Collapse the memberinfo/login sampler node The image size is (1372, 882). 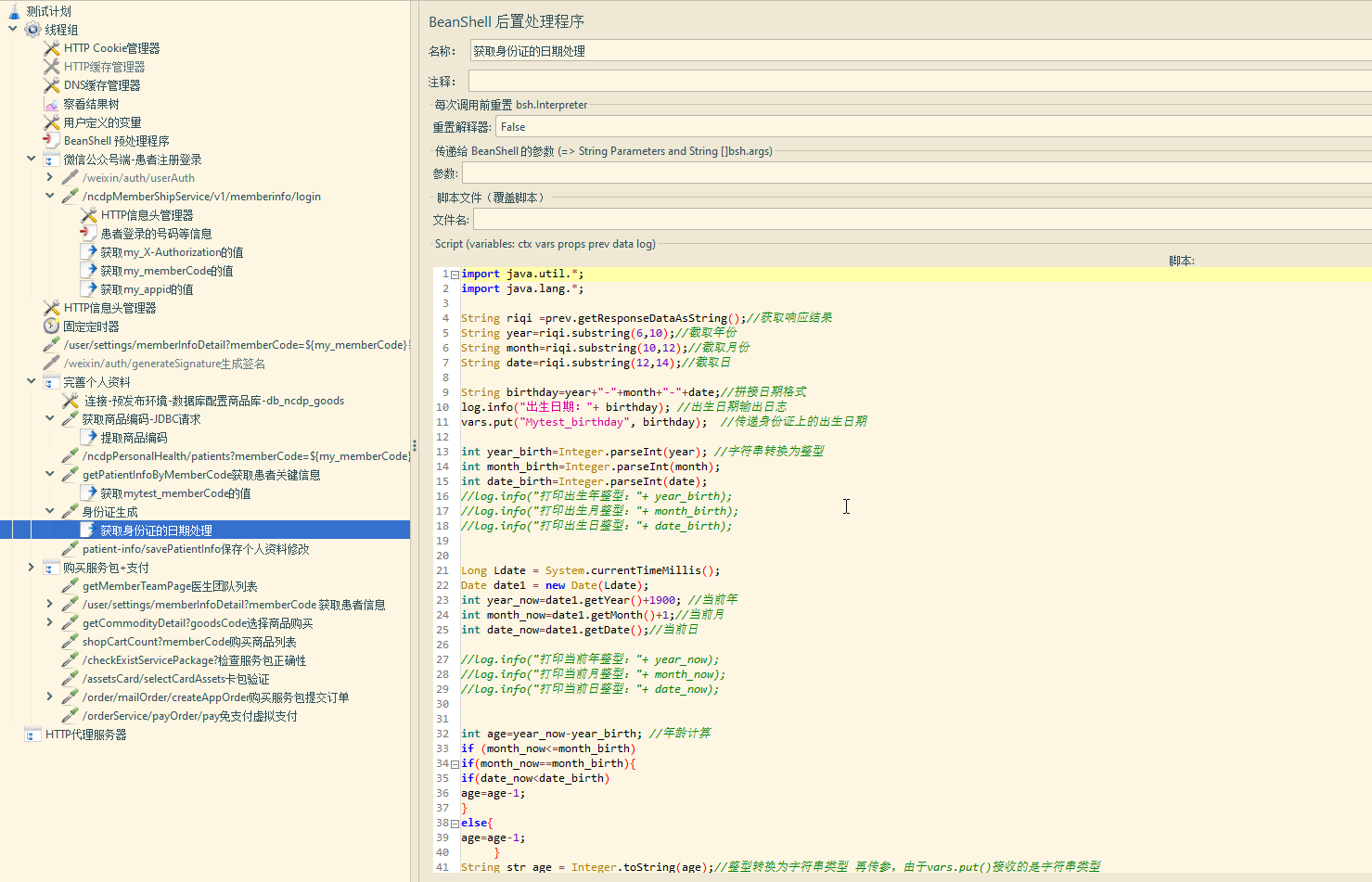[50, 196]
